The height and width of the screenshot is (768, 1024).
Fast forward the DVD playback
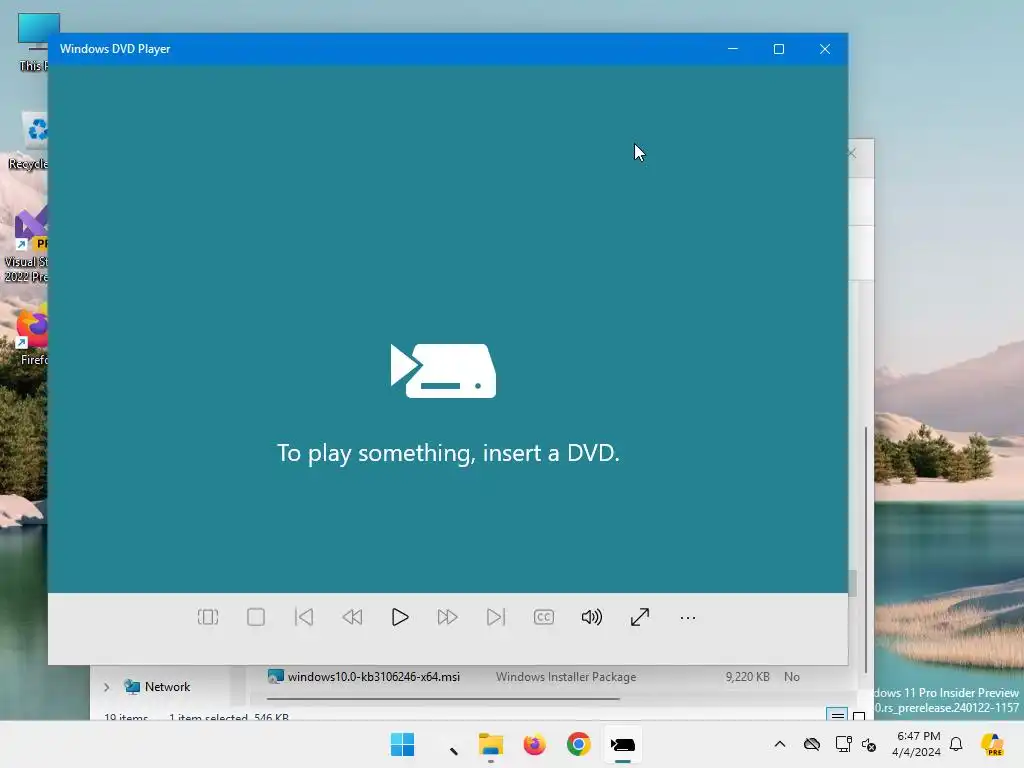(x=447, y=617)
